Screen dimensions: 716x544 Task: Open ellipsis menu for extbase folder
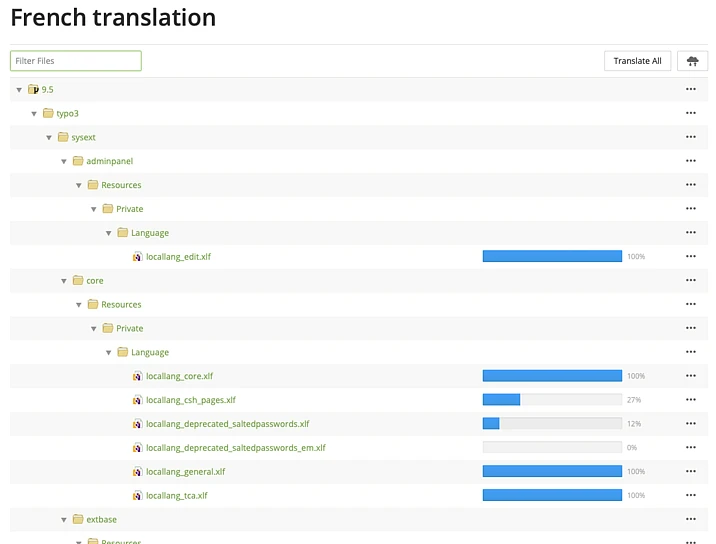pos(690,519)
